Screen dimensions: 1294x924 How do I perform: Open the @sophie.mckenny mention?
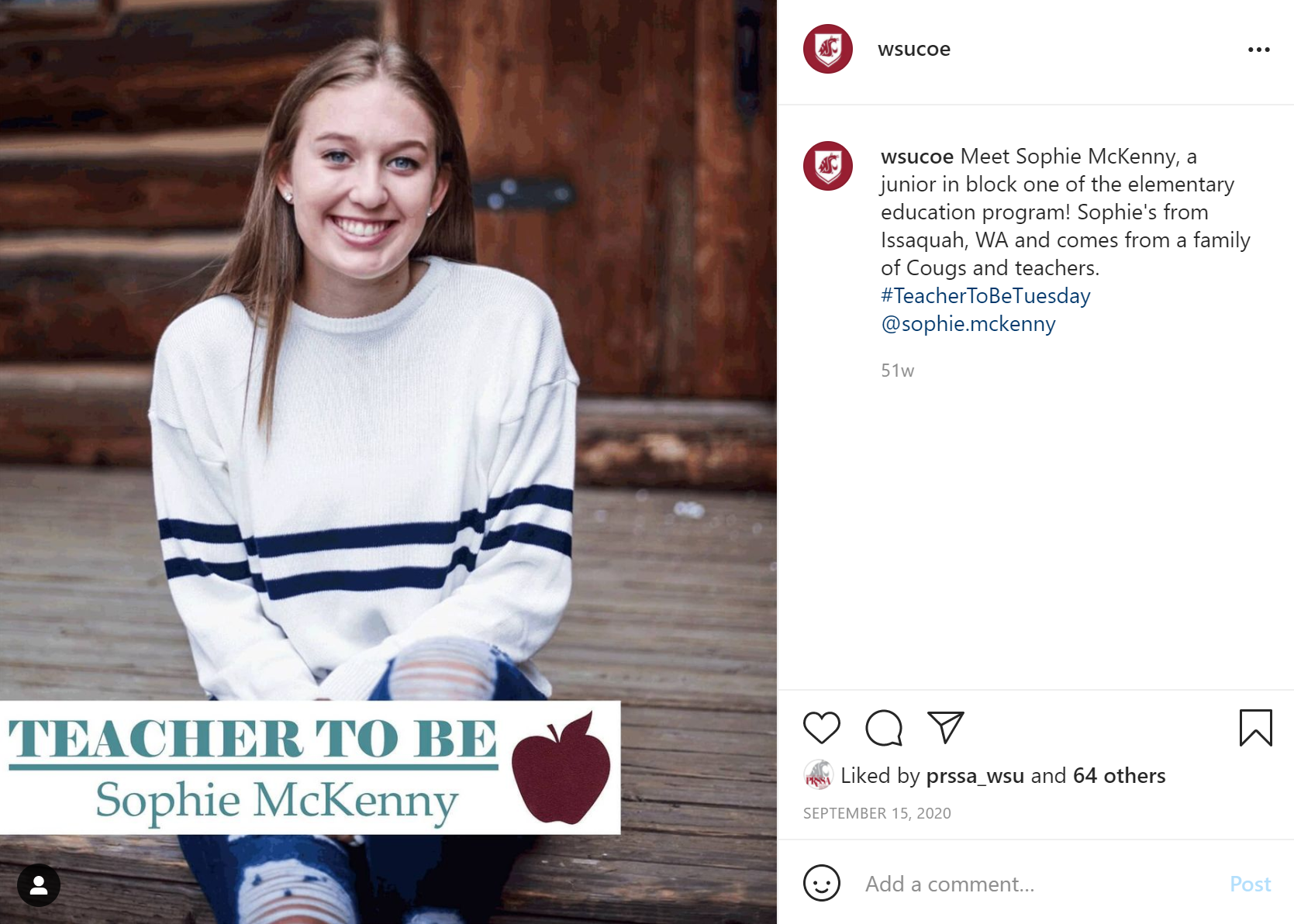[x=968, y=323]
